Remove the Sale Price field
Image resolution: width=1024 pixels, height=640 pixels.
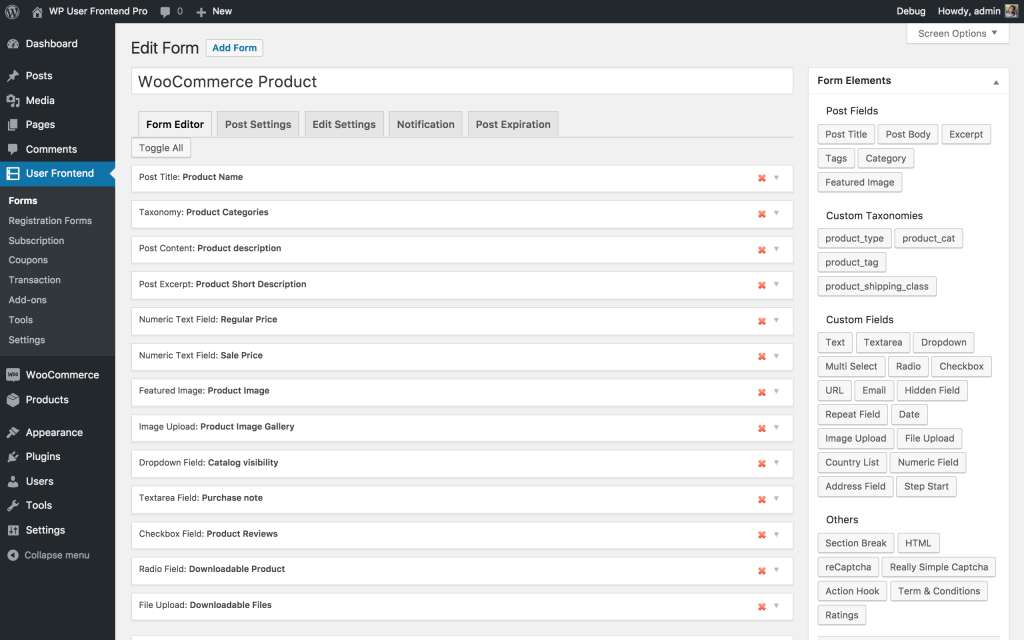(761, 357)
